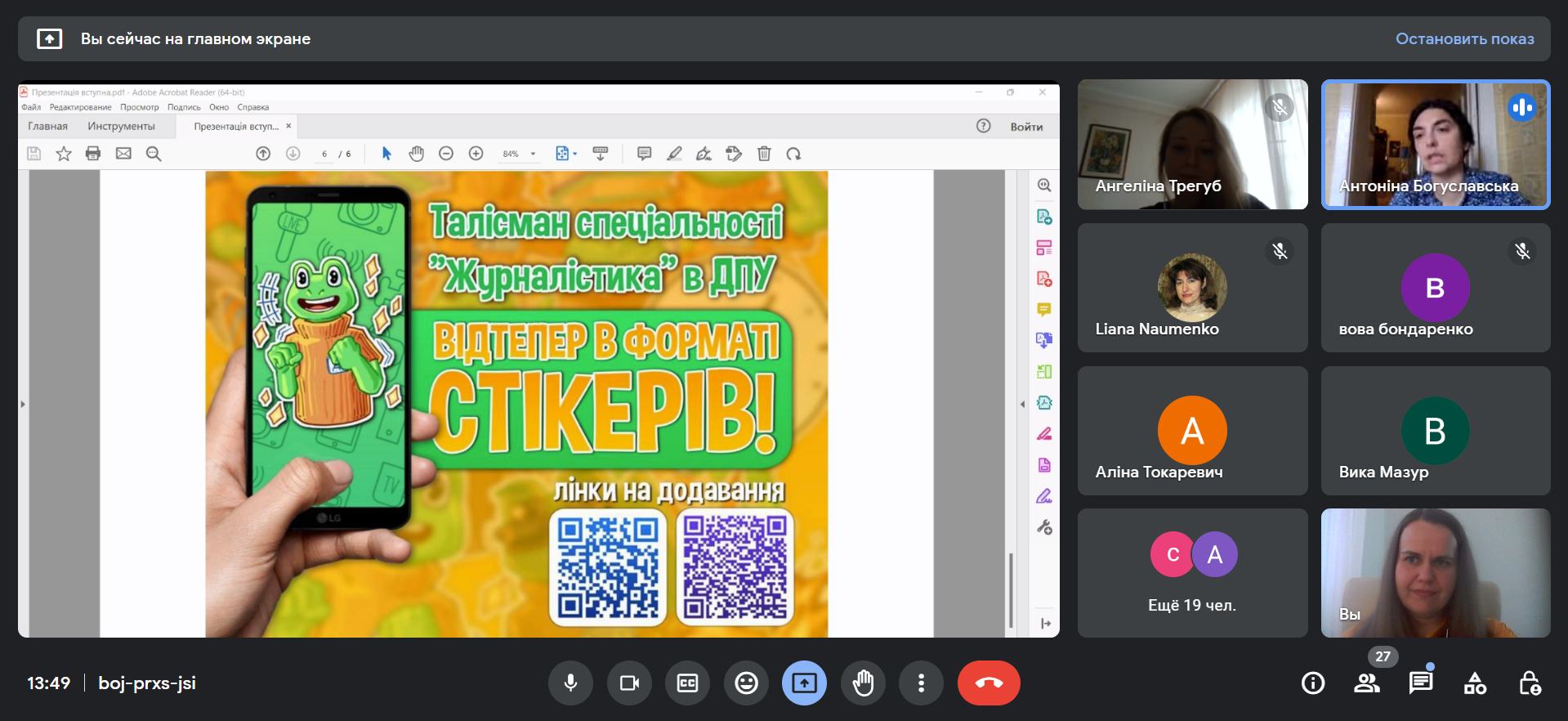Raise your hand
Screen dimensions: 1568x721
click(863, 683)
